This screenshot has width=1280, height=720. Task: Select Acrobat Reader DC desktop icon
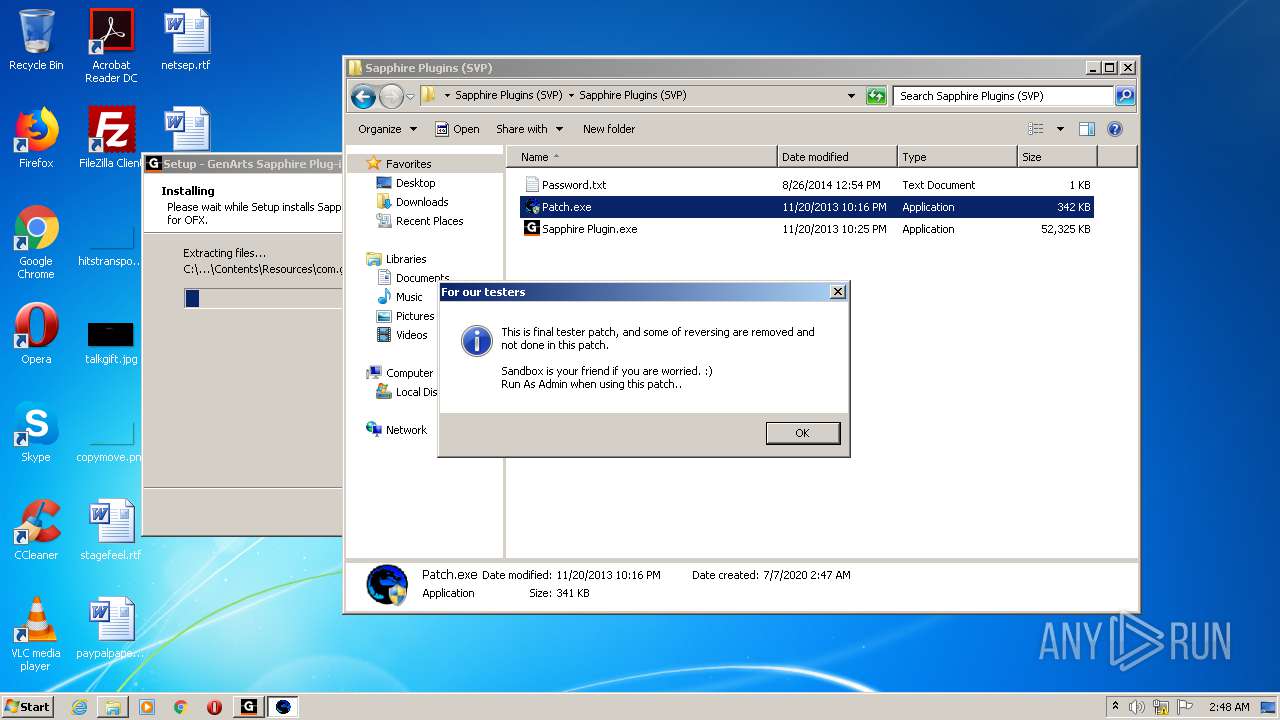pyautogui.click(x=111, y=46)
